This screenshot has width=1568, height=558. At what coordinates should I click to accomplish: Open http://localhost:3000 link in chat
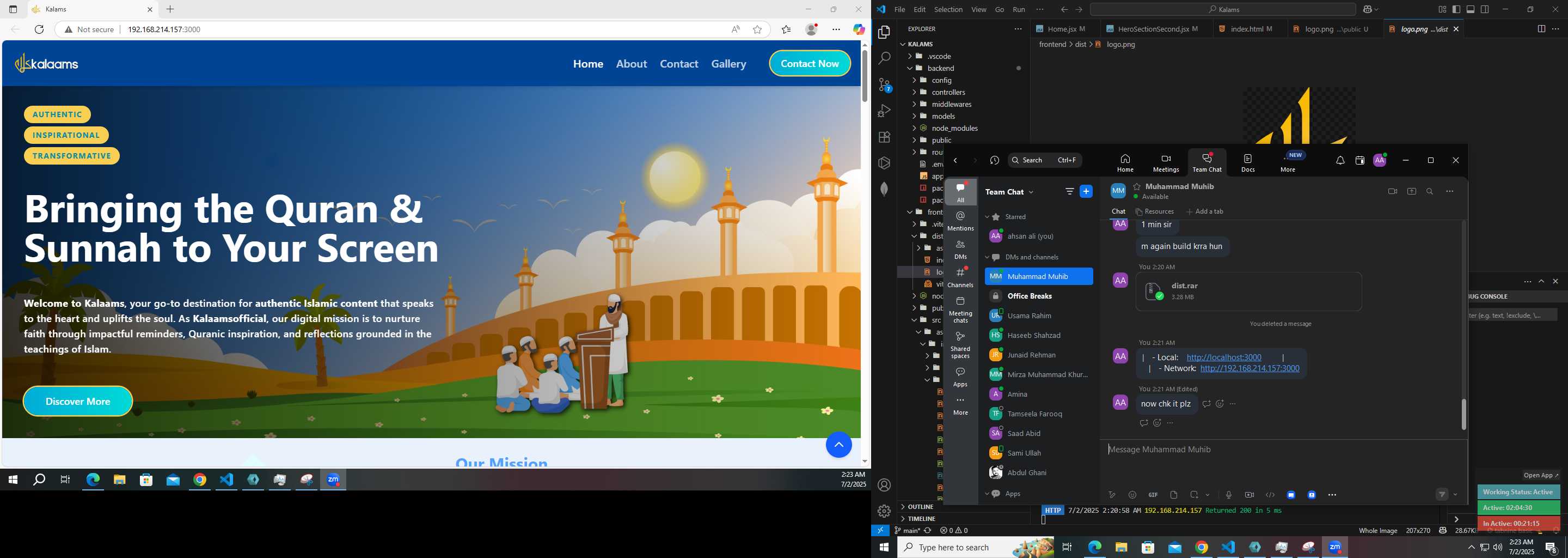point(1224,357)
